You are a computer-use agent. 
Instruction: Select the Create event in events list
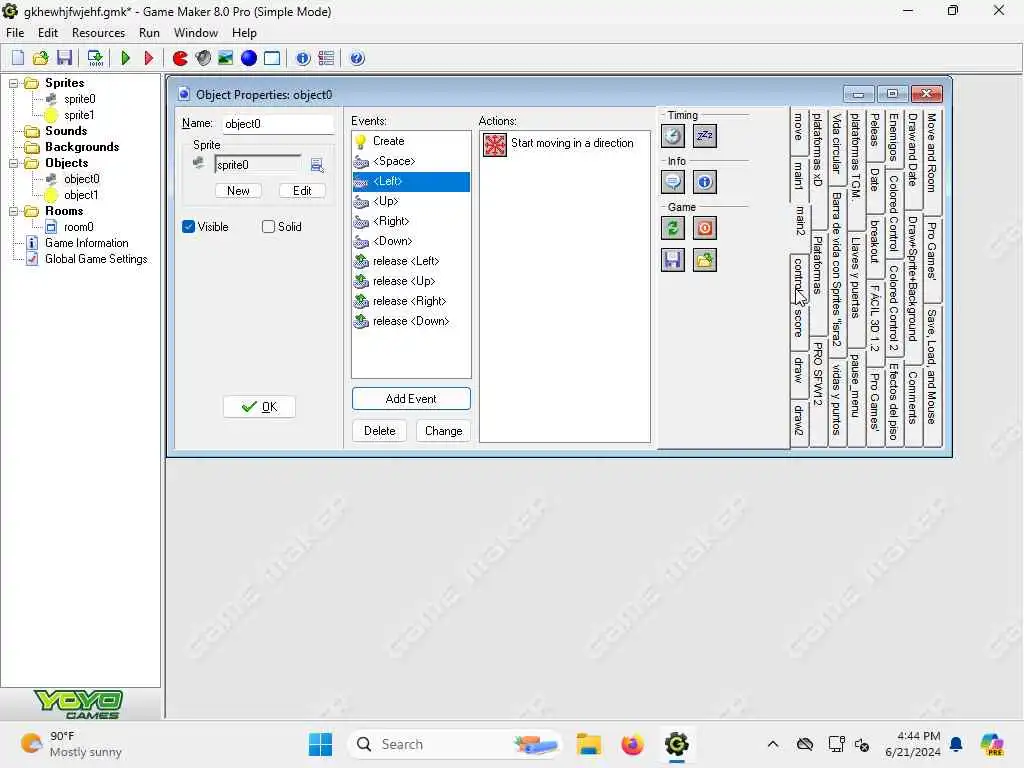pos(411,141)
